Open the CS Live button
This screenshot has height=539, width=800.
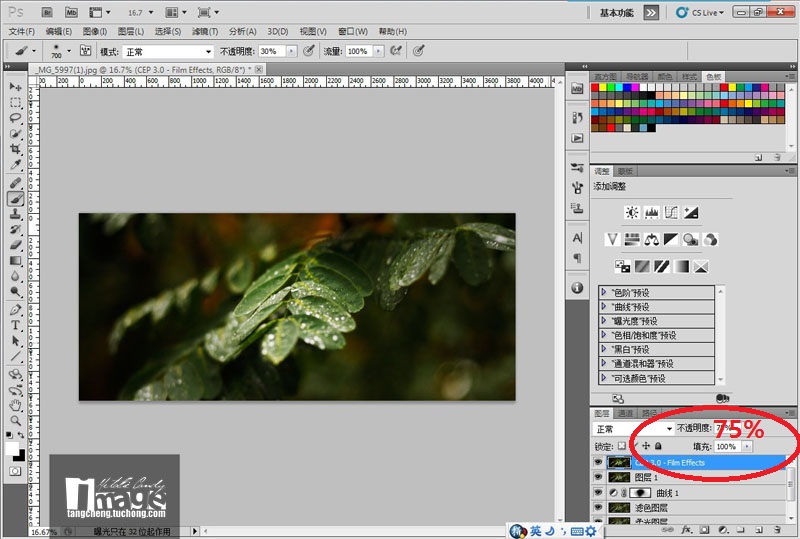pos(700,13)
